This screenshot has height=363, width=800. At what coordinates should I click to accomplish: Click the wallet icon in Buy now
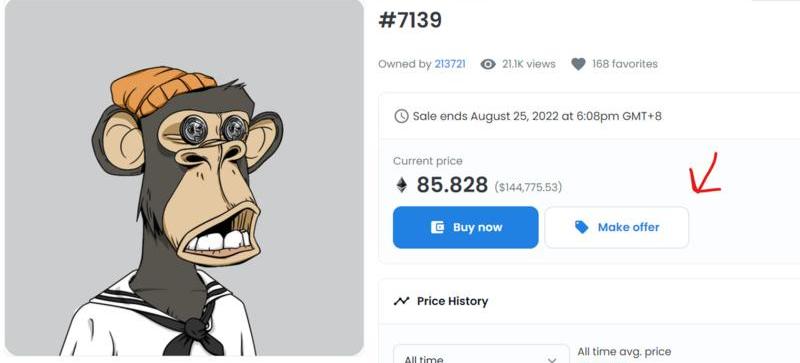[437, 227]
